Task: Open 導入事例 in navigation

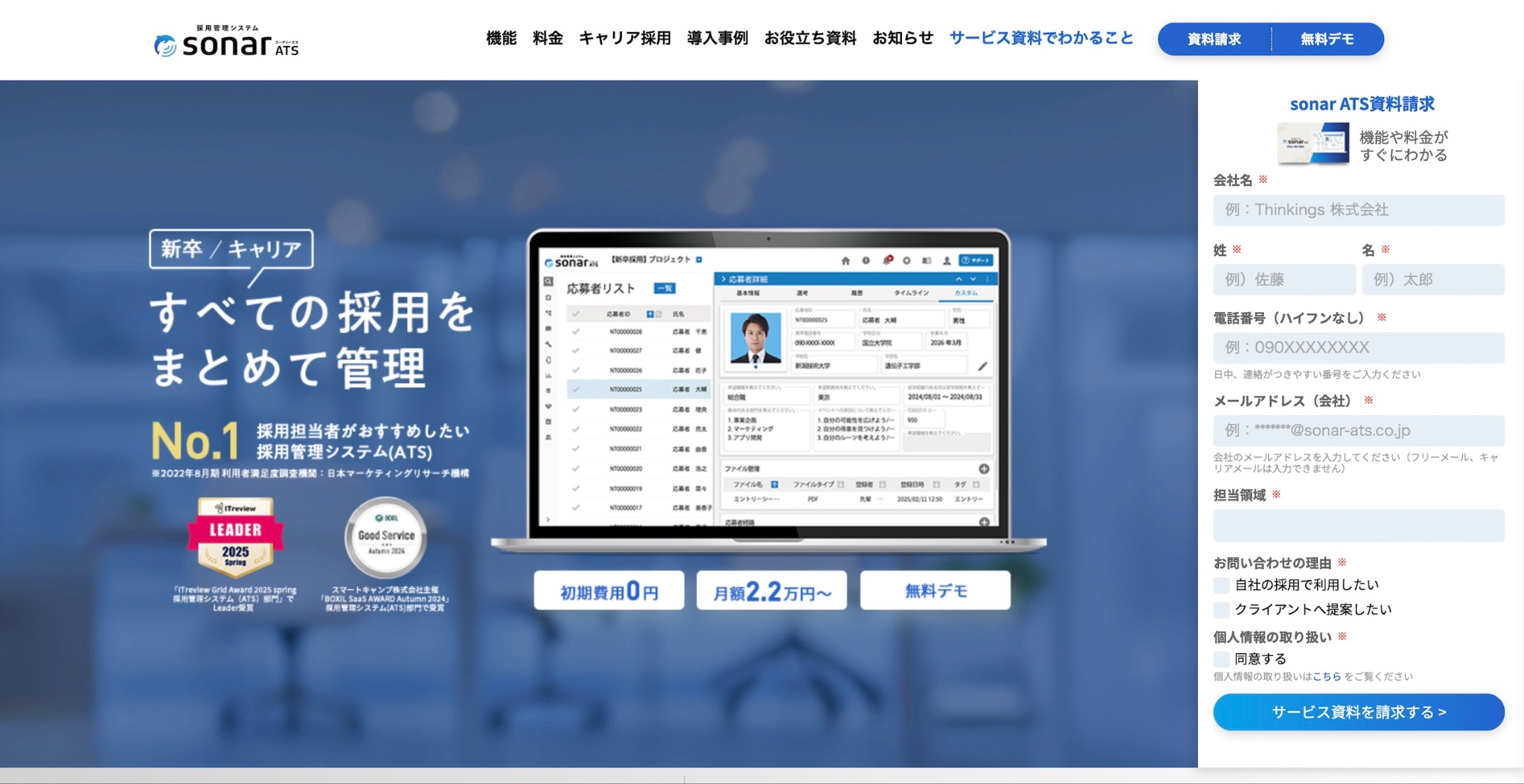Action: [717, 38]
